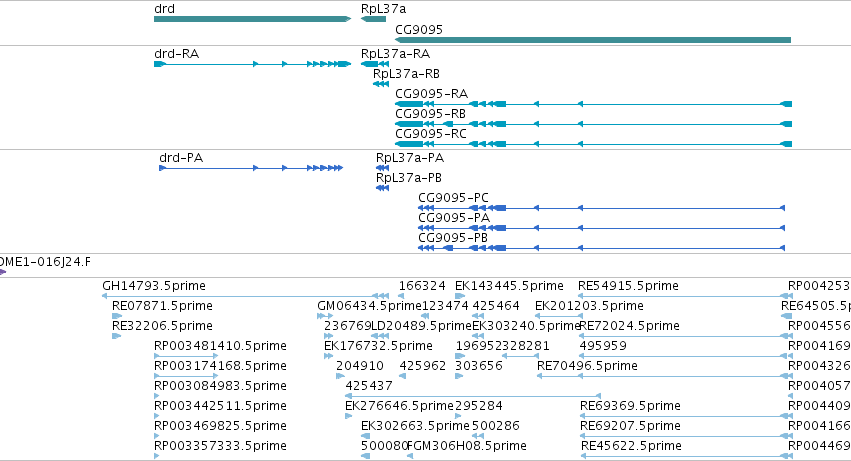Select EK176732.5prime EST label
Screen dimensions: 851x461
pyautogui.click(x=378, y=346)
